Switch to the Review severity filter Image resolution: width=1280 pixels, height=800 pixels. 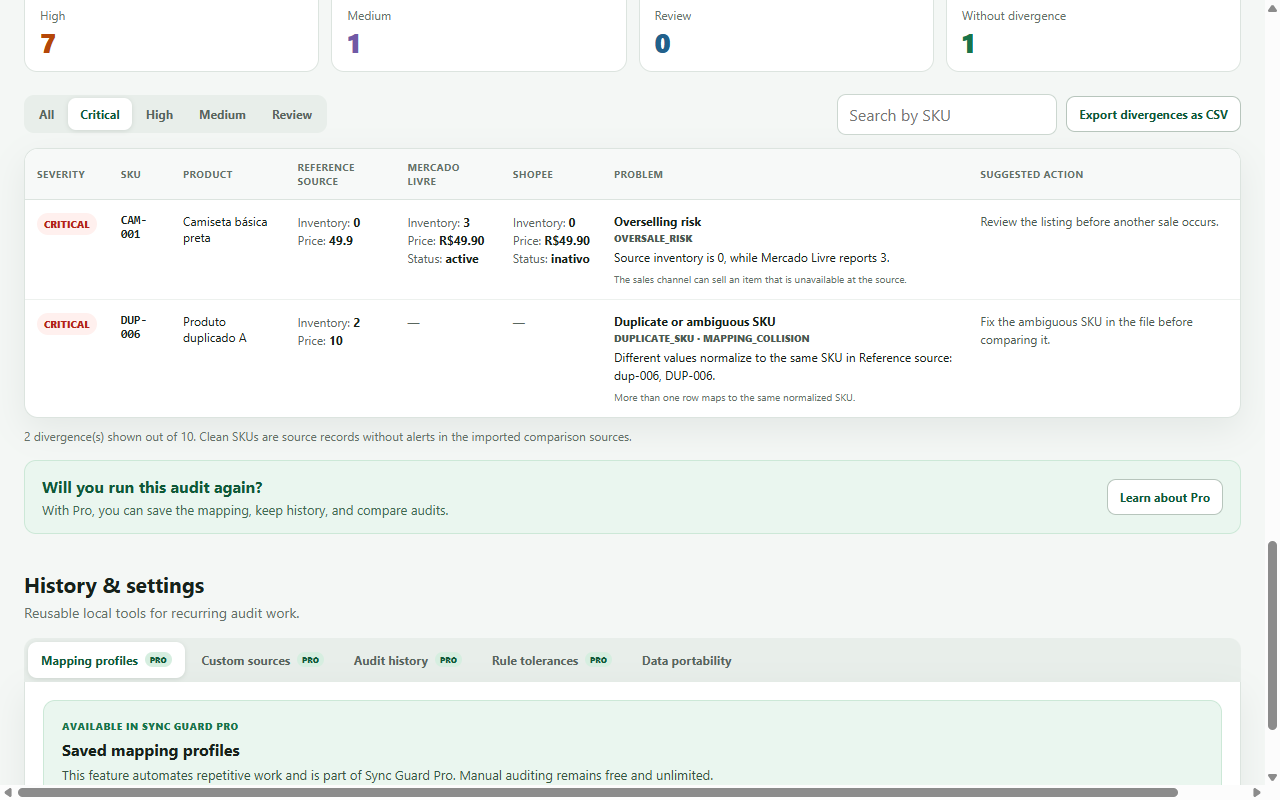click(x=292, y=115)
